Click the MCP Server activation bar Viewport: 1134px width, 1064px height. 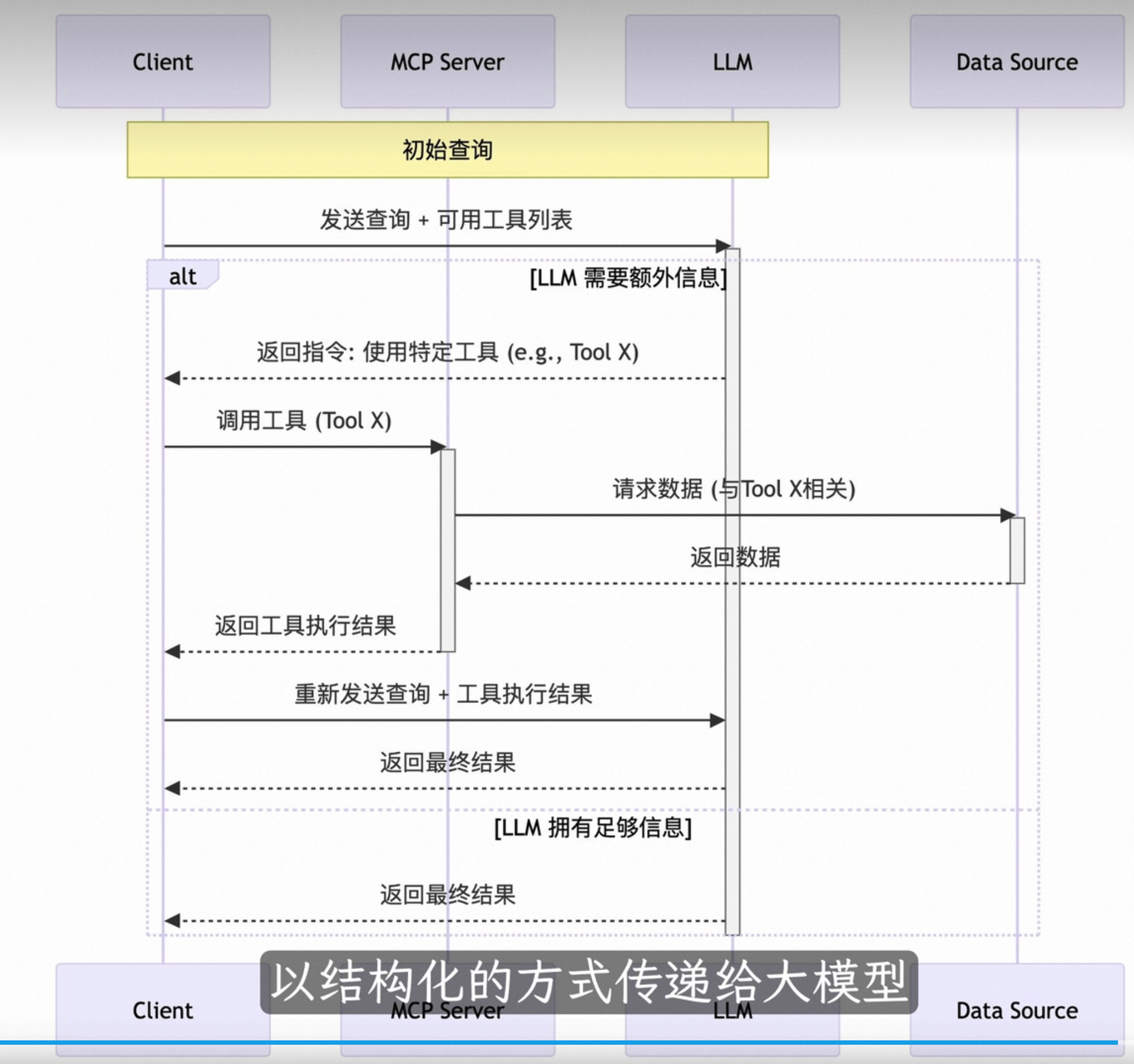click(448, 551)
